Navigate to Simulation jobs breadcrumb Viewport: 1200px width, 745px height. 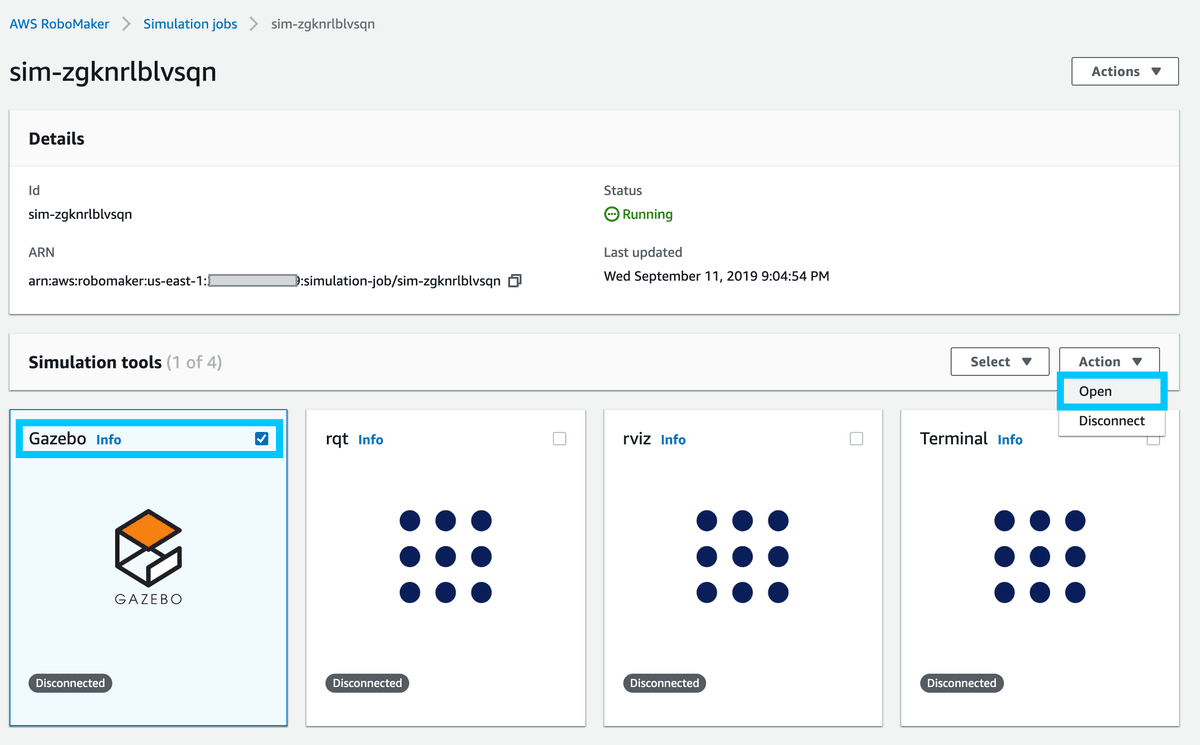[x=190, y=23]
